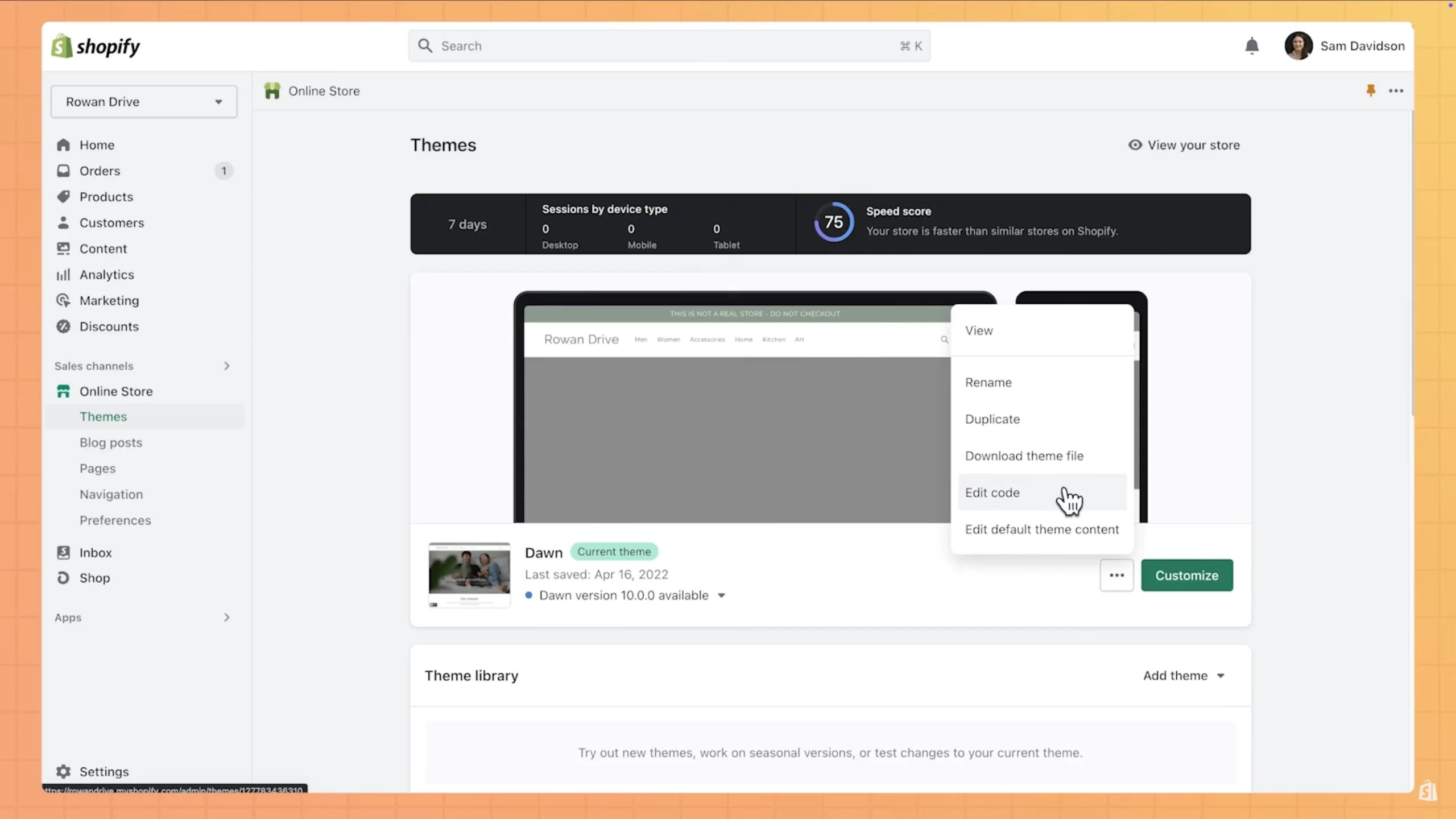The width and height of the screenshot is (1456, 819).
Task: Click the Shop sidebar icon
Action: (63, 578)
